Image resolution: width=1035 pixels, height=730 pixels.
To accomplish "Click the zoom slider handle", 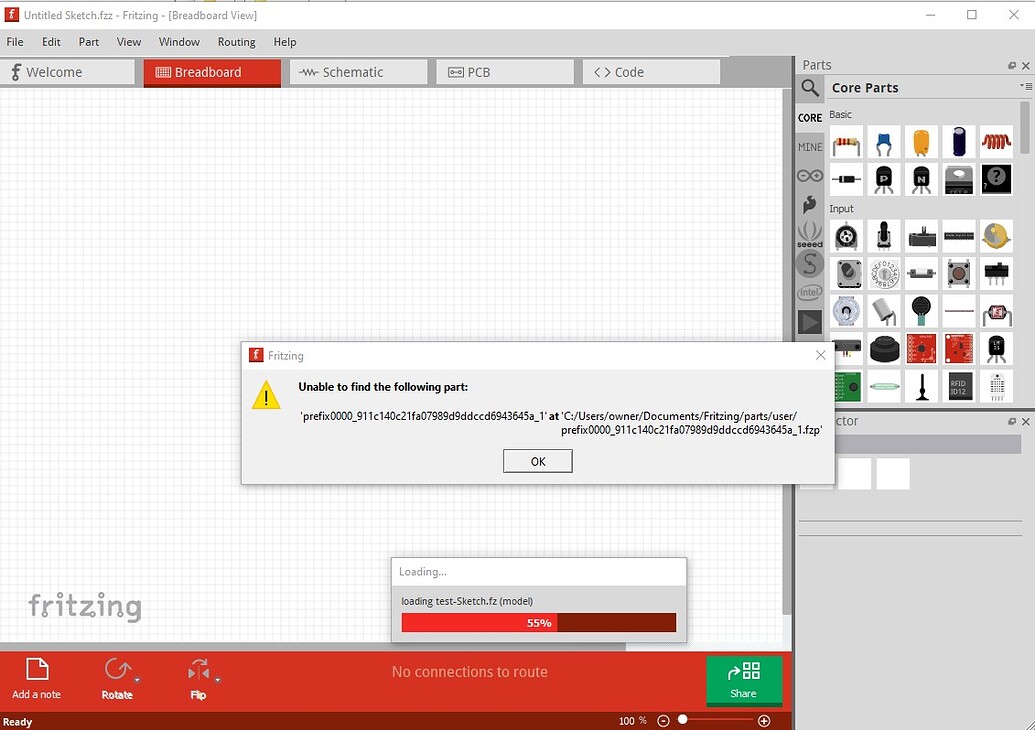I will point(683,719).
